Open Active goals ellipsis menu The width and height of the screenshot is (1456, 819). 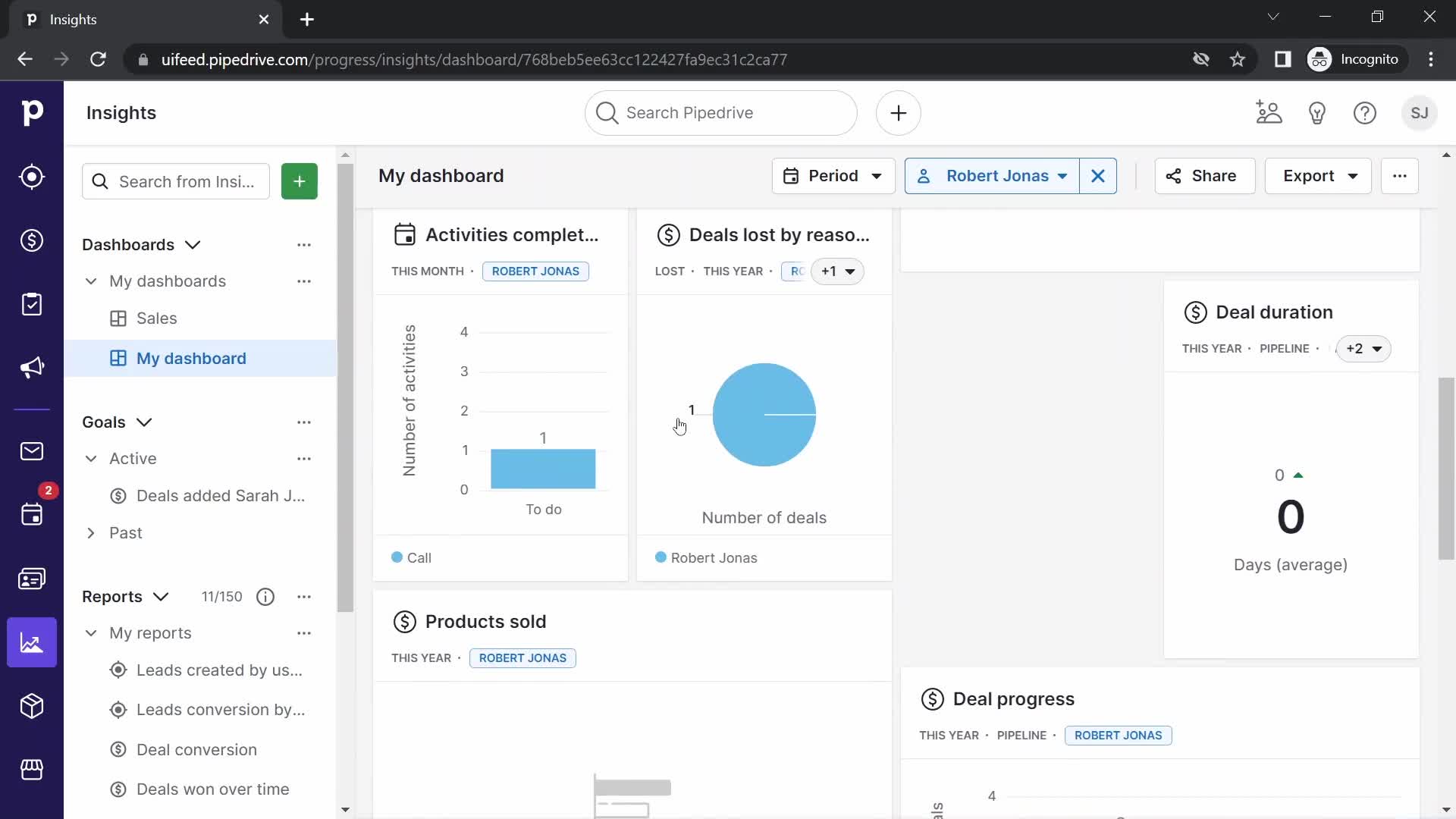click(x=304, y=459)
